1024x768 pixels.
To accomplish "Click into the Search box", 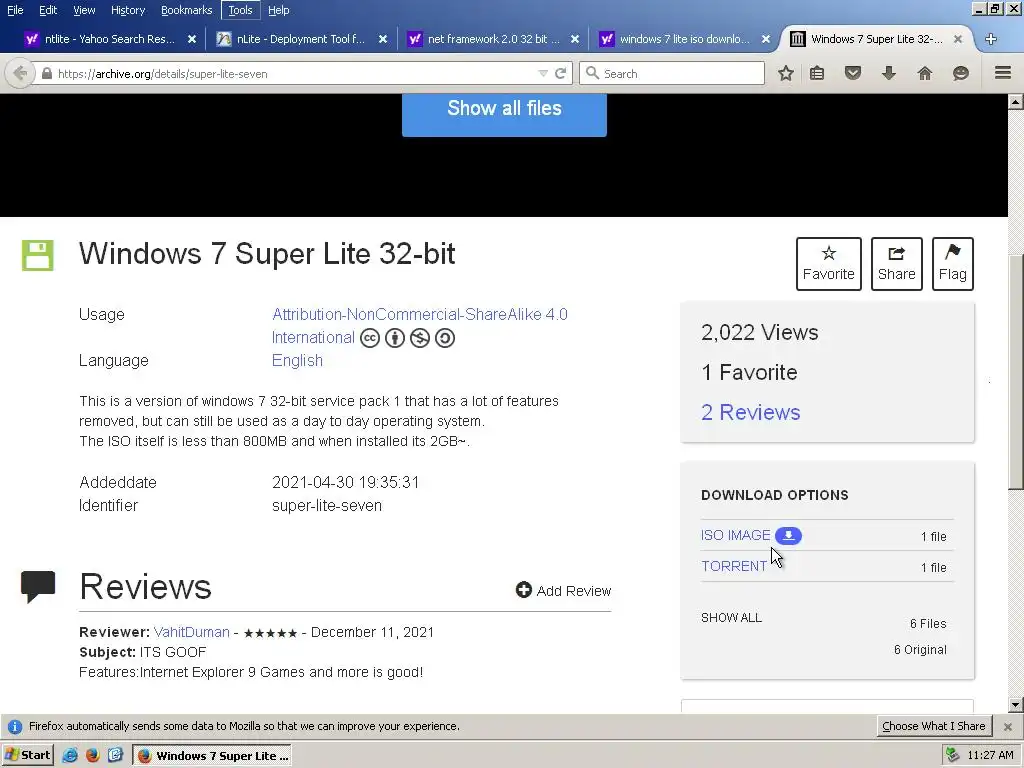I will click(x=672, y=73).
